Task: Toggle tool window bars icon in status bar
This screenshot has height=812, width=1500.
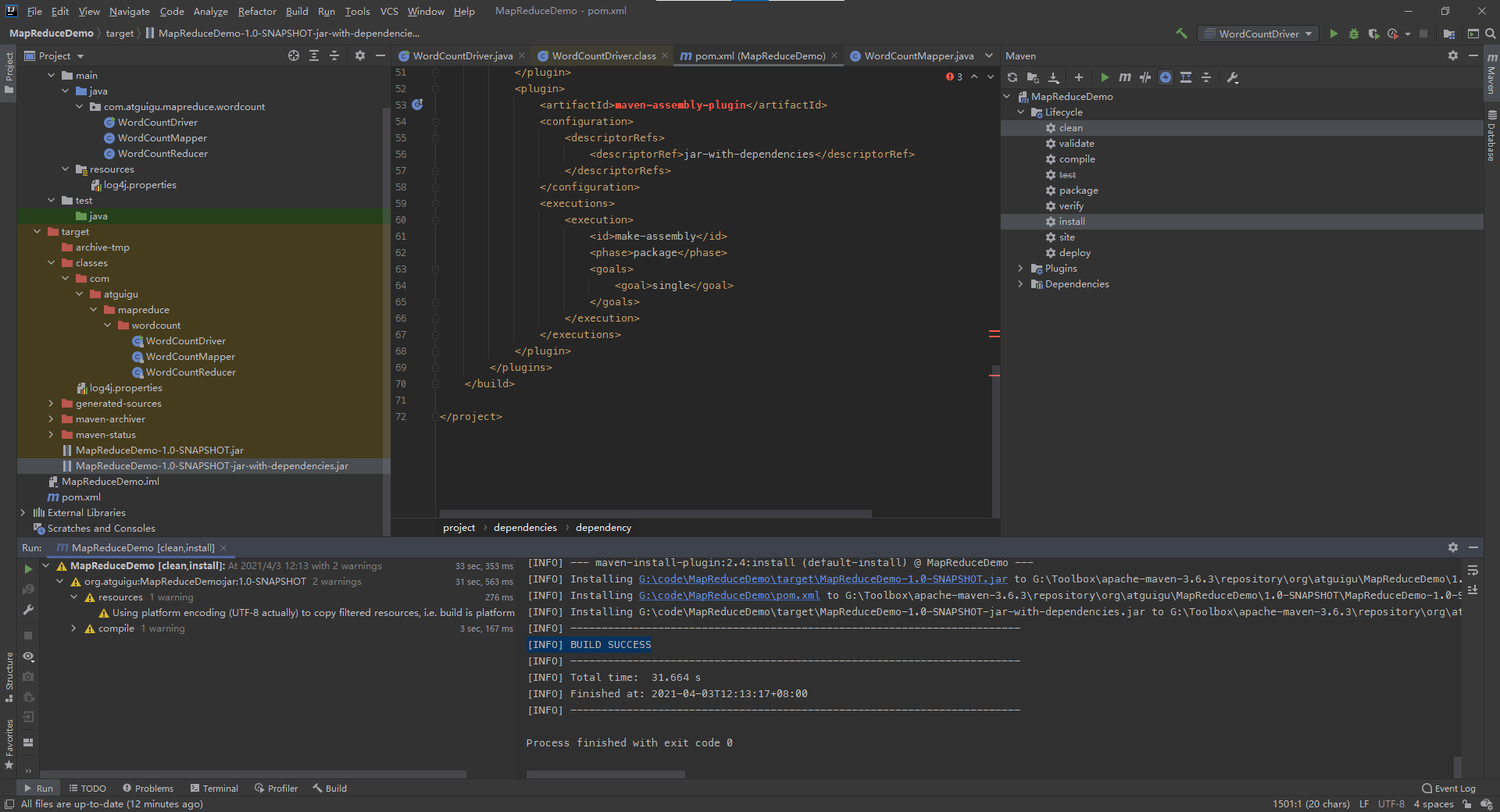Action: point(9,804)
